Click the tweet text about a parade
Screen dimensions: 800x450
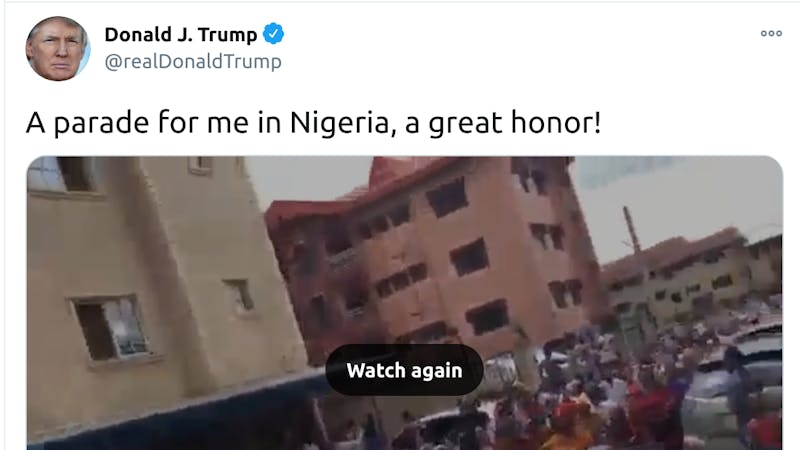pyautogui.click(x=313, y=123)
